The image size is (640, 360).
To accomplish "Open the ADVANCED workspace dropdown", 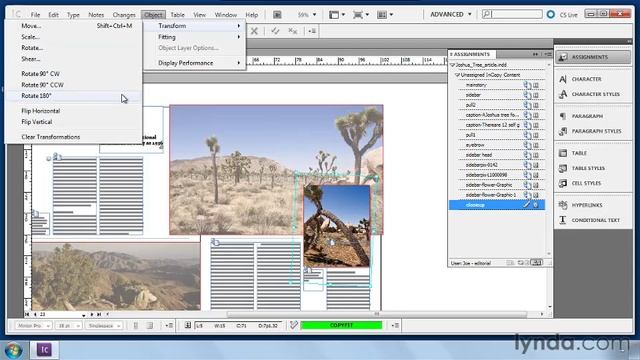I will (x=451, y=14).
